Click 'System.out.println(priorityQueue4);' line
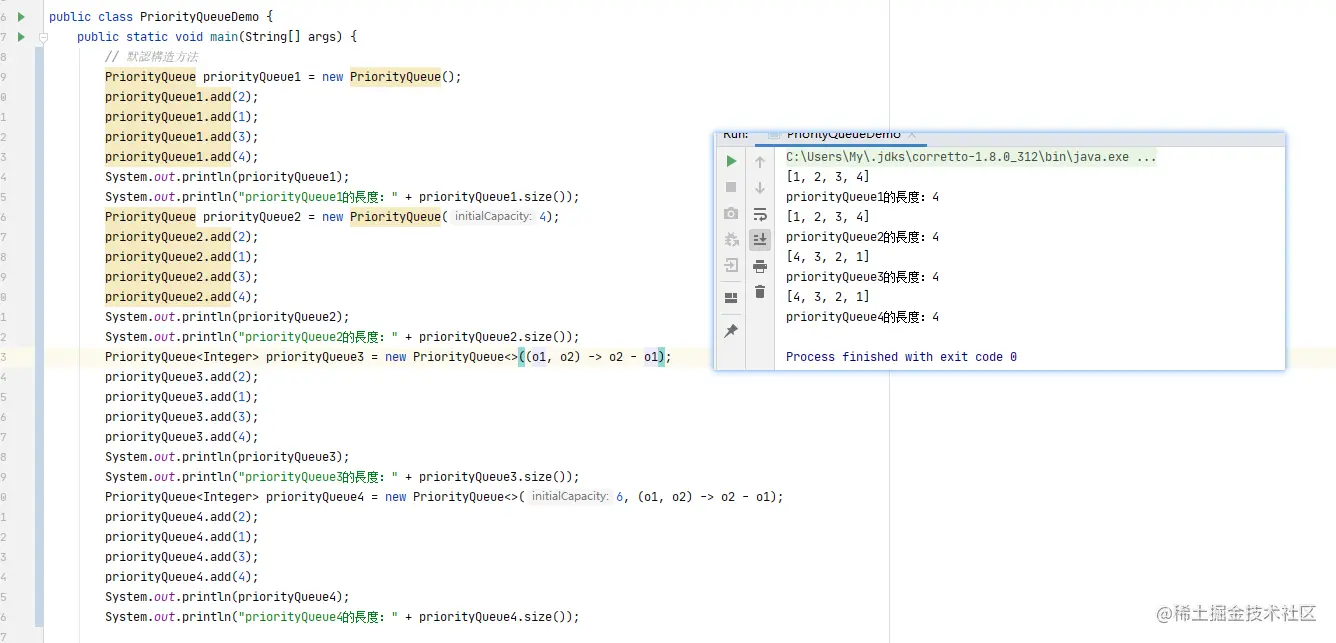 (227, 597)
